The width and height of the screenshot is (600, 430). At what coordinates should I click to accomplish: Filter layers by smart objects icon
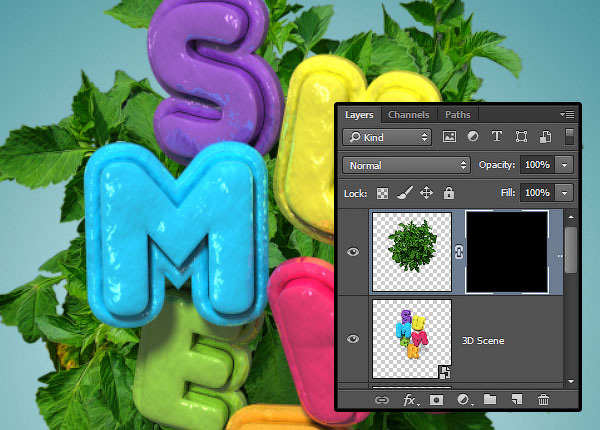tap(545, 137)
